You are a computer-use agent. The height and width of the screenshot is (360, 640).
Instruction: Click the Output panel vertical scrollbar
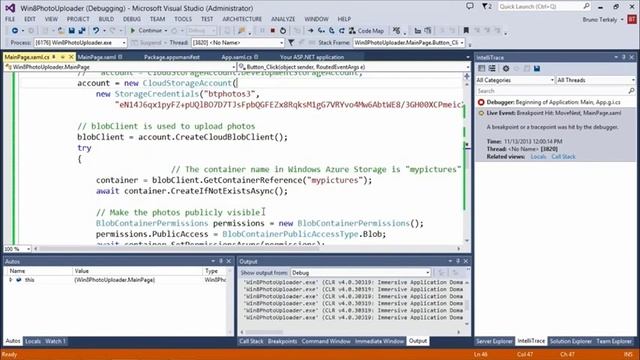[467, 302]
